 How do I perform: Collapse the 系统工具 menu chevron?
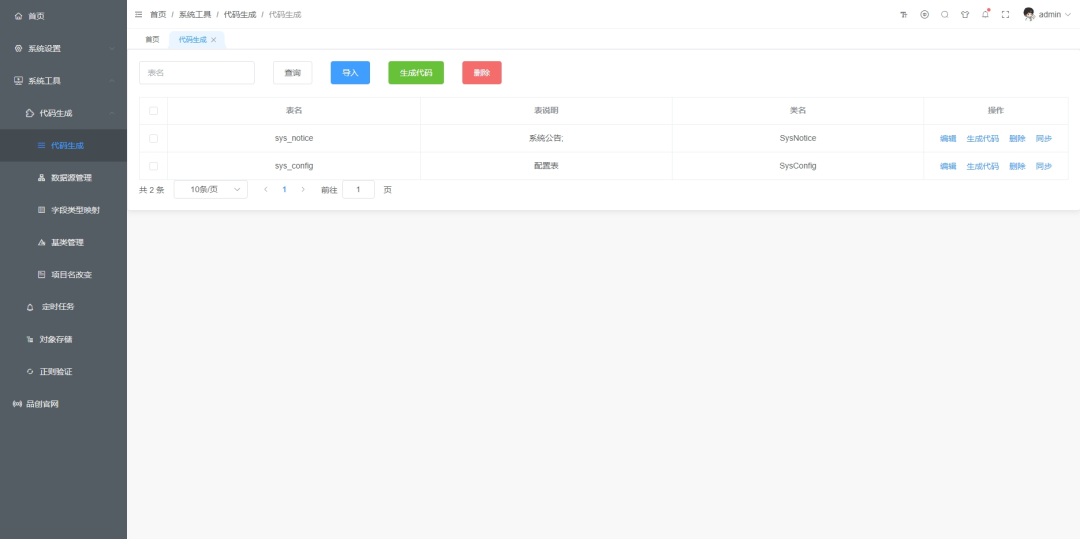click(112, 81)
